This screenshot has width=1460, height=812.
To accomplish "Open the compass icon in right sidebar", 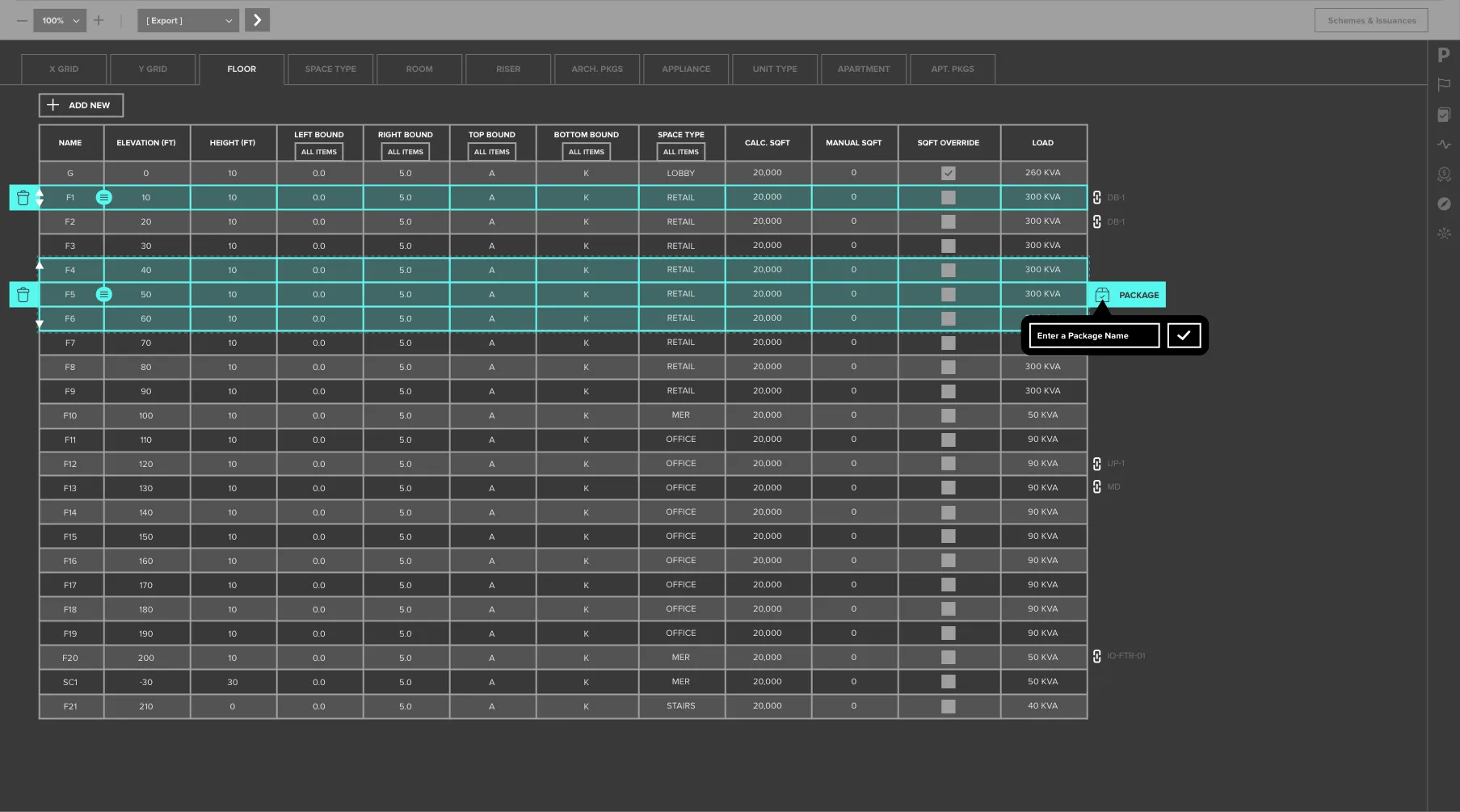I will 1444,204.
